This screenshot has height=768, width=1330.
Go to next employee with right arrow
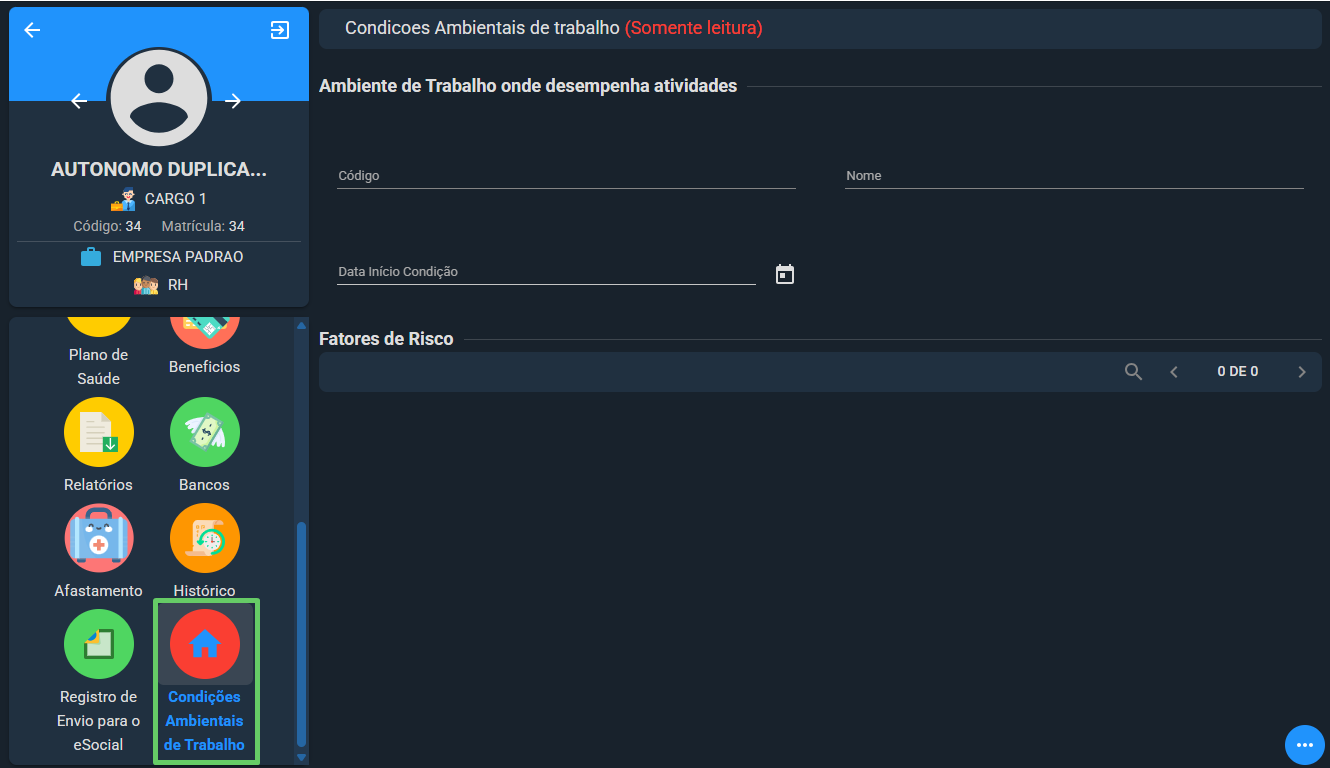233,101
